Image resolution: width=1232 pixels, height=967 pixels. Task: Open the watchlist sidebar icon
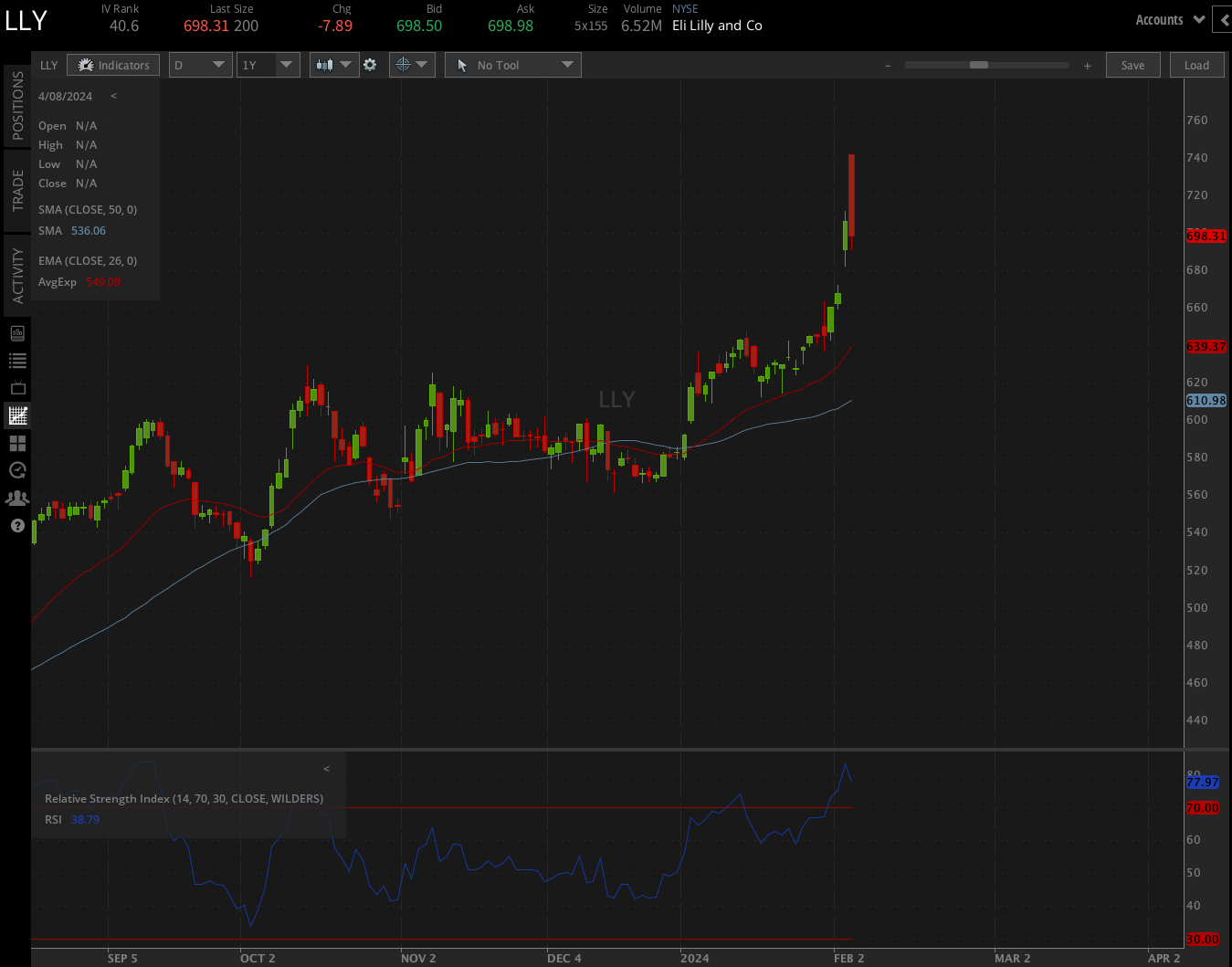(x=17, y=360)
